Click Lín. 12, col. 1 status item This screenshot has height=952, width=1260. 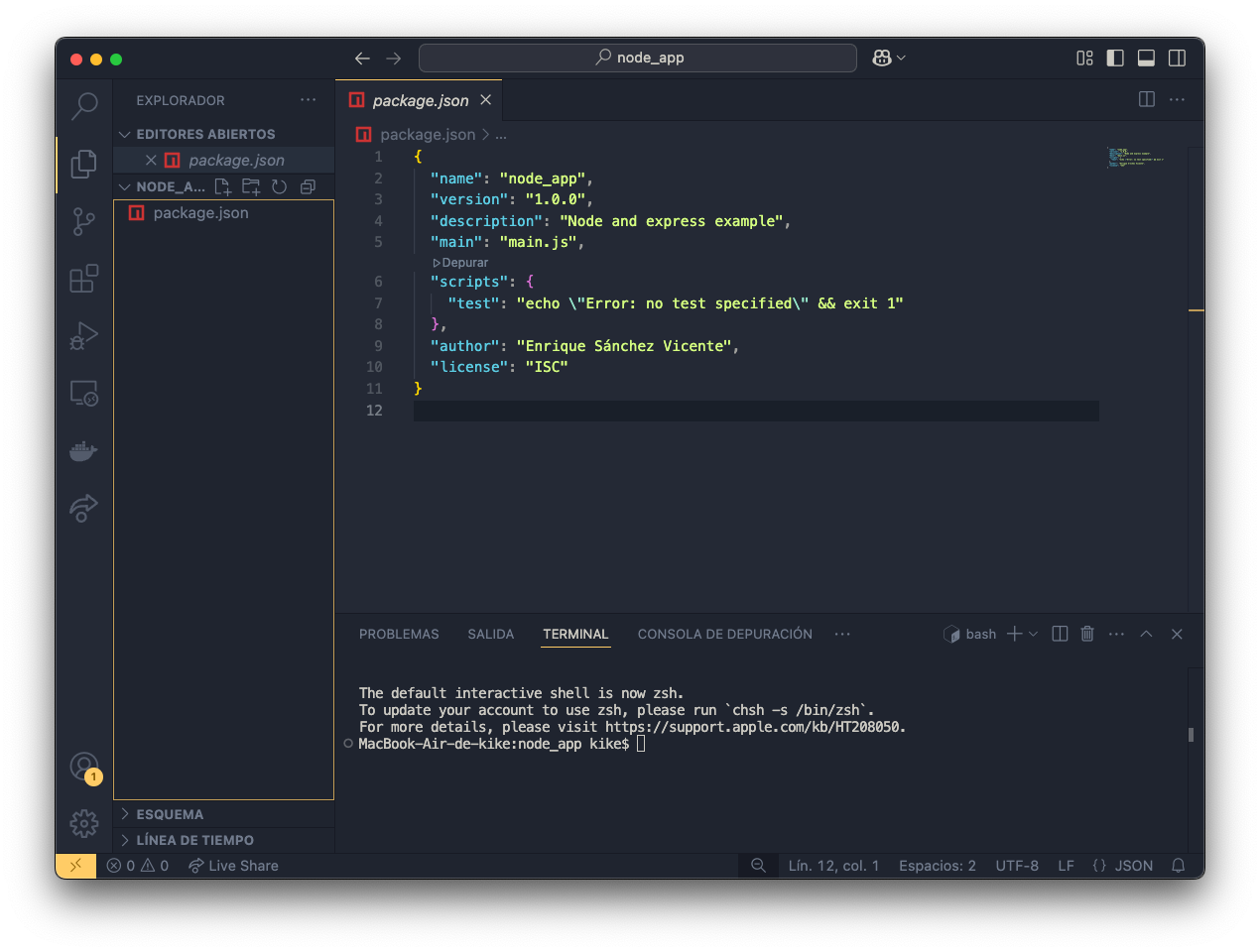pyautogui.click(x=833, y=866)
